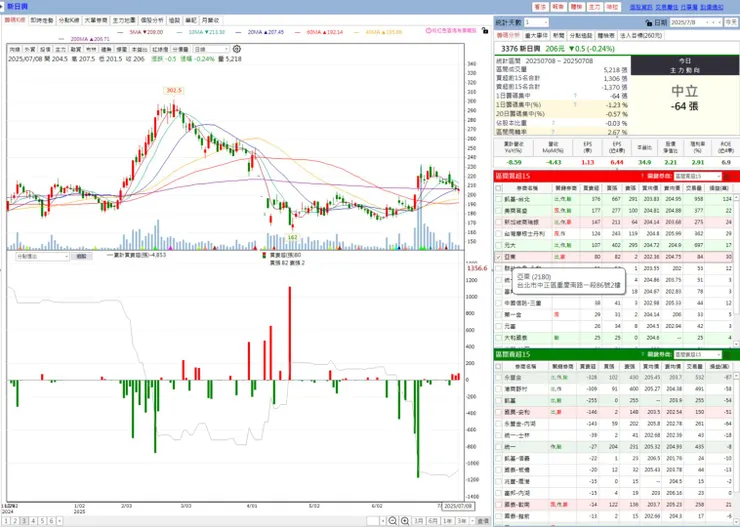Tick the header select-all checkbox in the buy table

[498, 188]
